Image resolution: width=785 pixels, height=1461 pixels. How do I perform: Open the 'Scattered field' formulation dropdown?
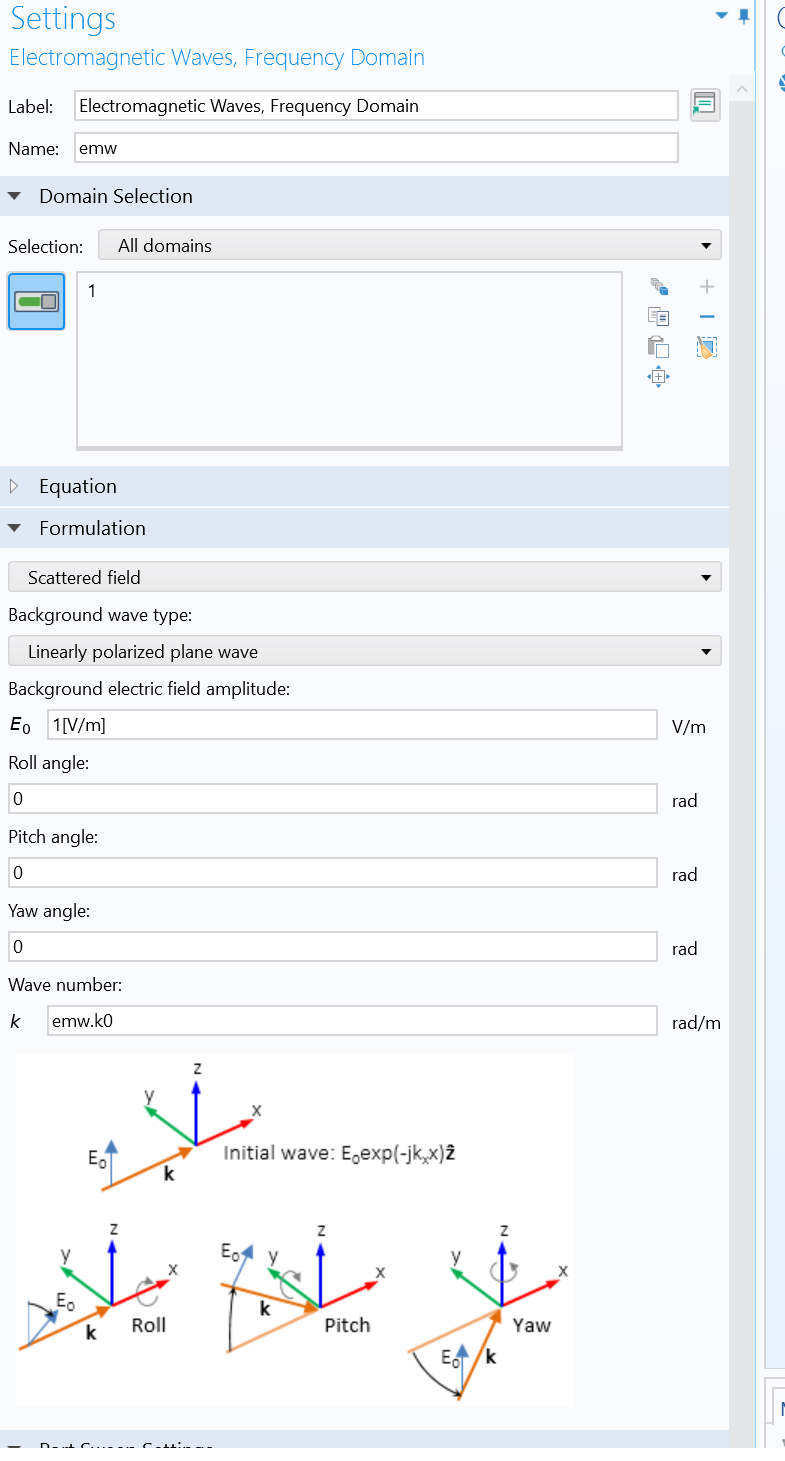[x=364, y=577]
